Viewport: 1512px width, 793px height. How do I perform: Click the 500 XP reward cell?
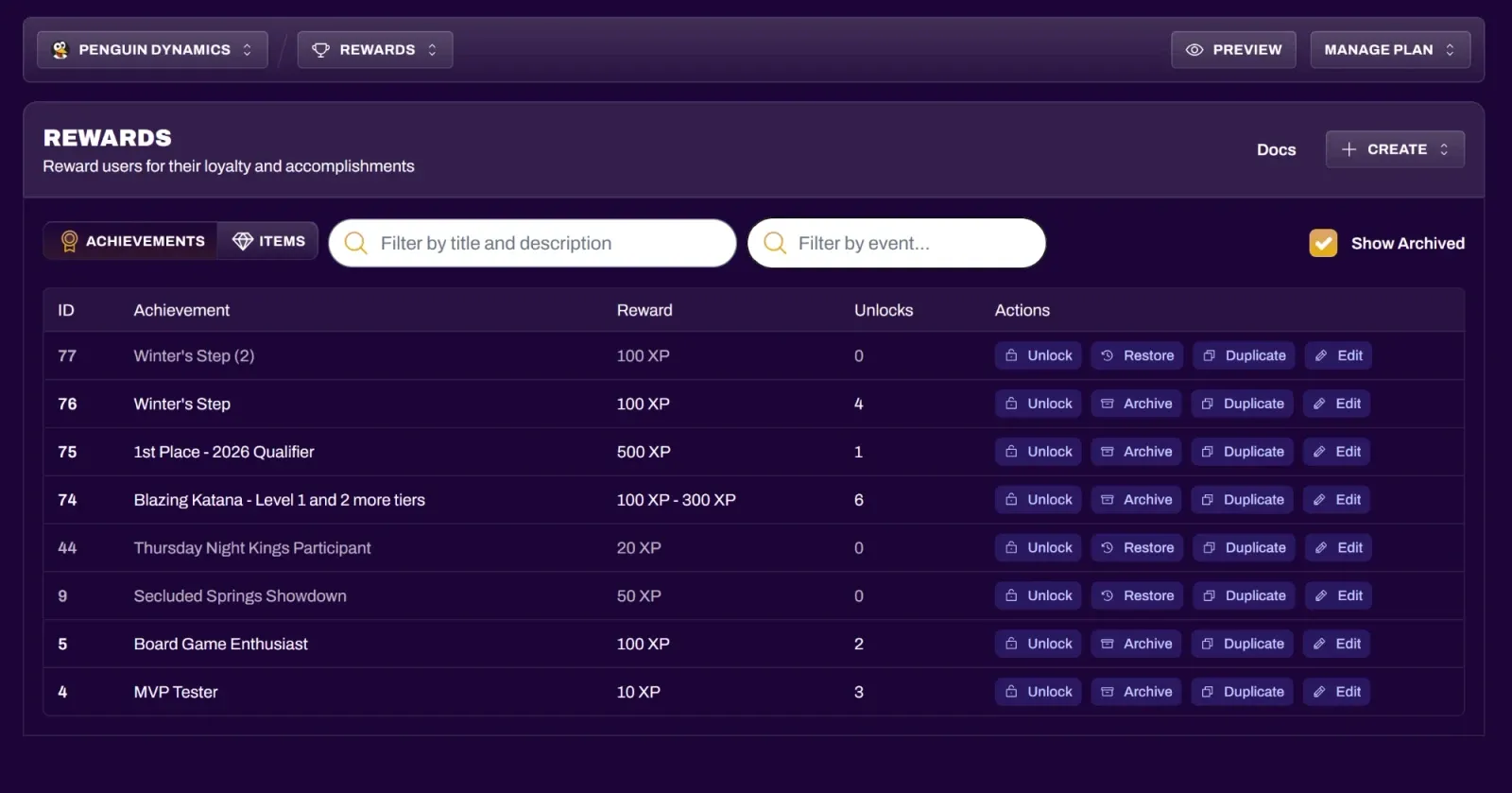click(644, 452)
